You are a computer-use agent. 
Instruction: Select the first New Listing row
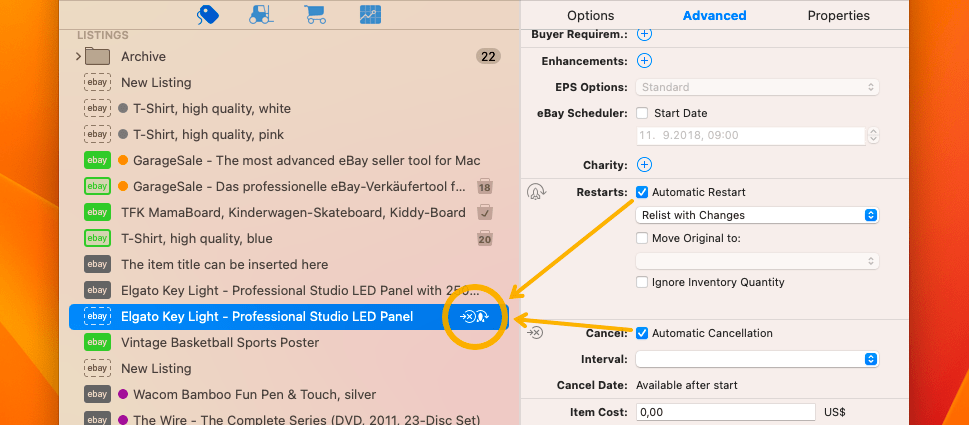288,82
